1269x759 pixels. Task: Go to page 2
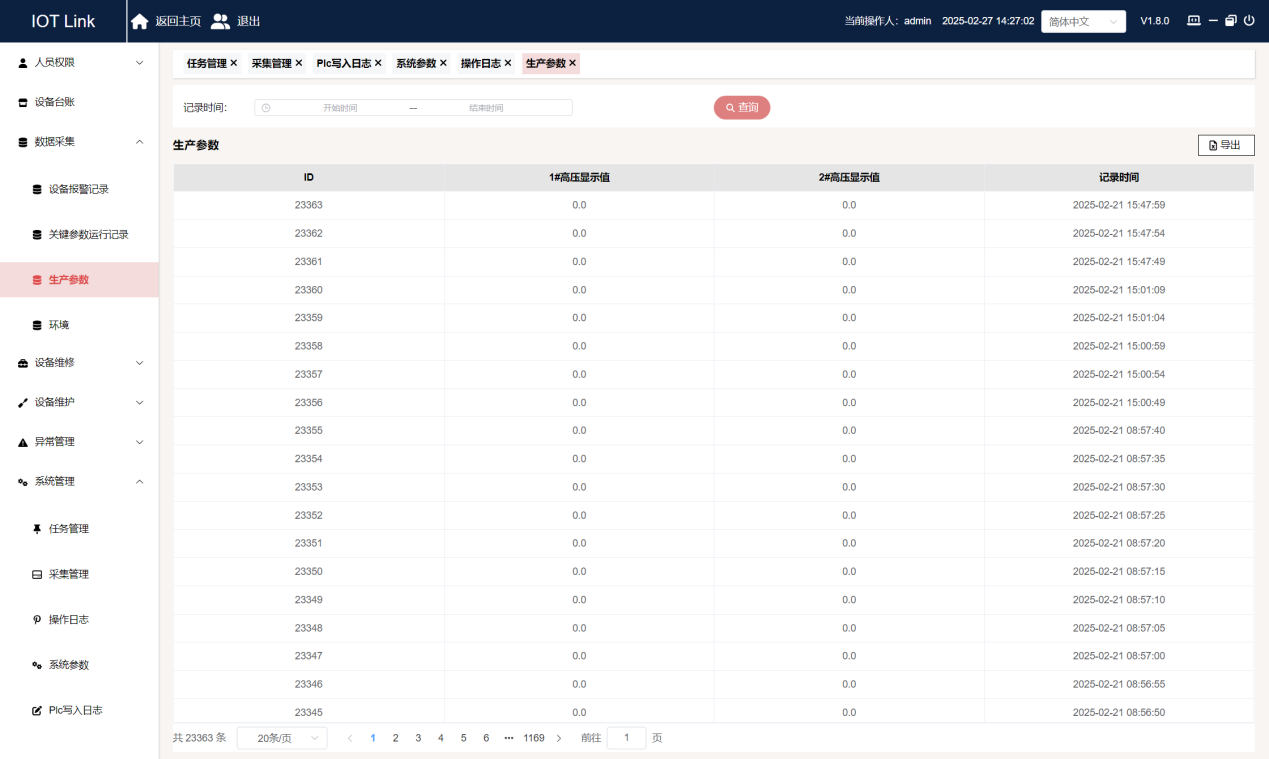(396, 738)
